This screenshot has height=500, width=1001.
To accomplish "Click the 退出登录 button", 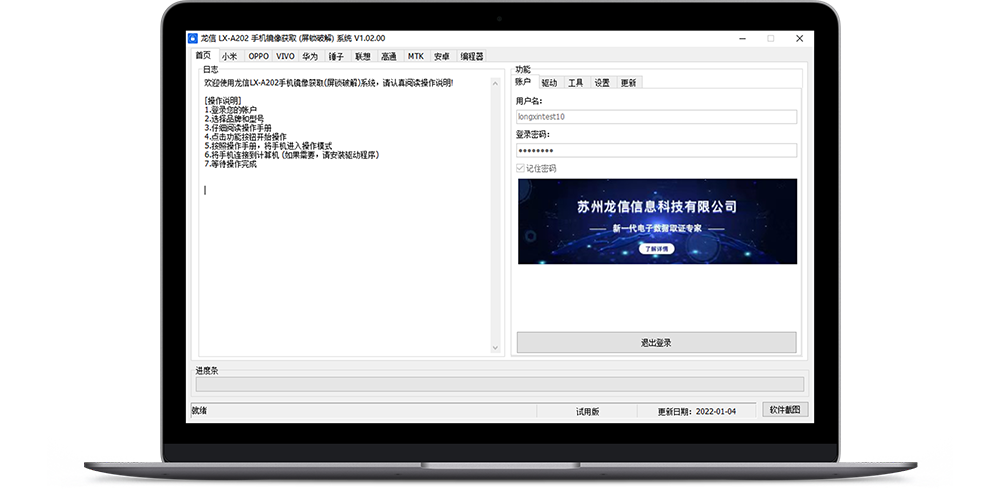I will 656,343.
